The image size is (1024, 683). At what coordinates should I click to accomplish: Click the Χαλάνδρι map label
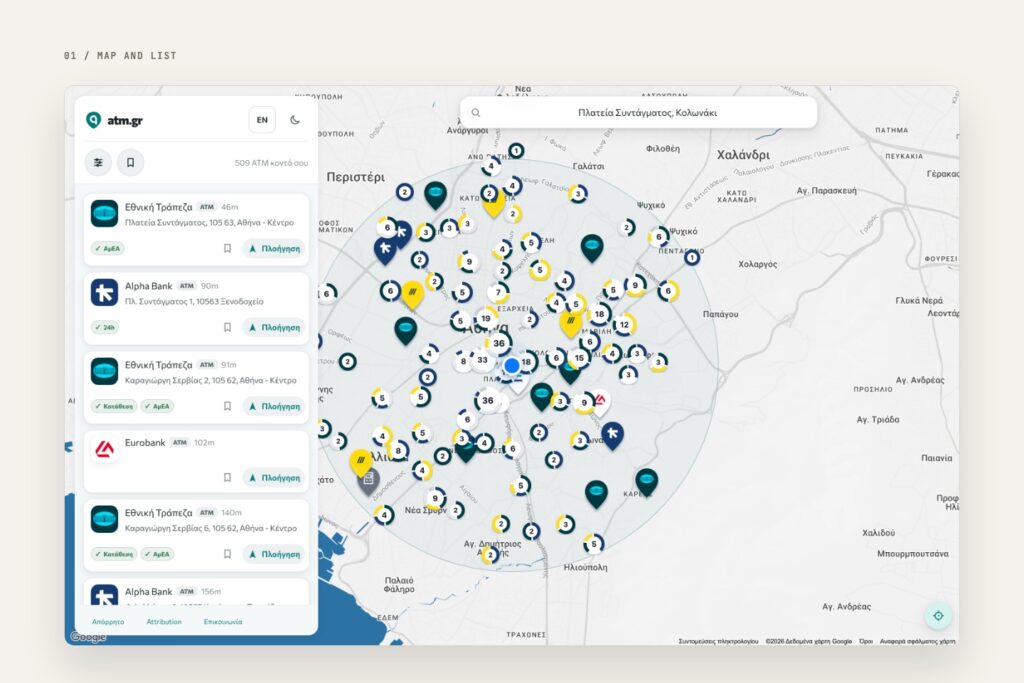(x=743, y=155)
